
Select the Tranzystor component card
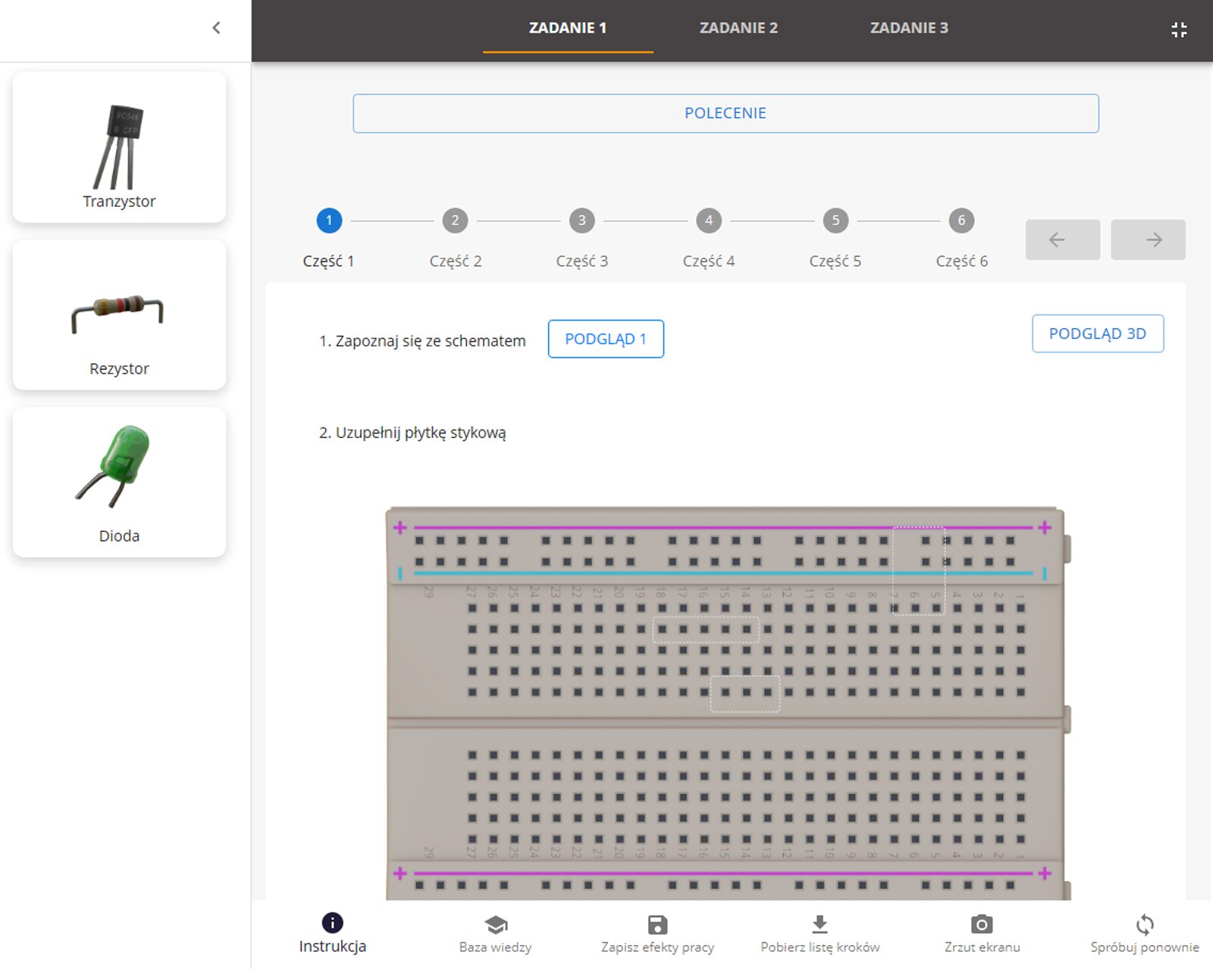119,147
